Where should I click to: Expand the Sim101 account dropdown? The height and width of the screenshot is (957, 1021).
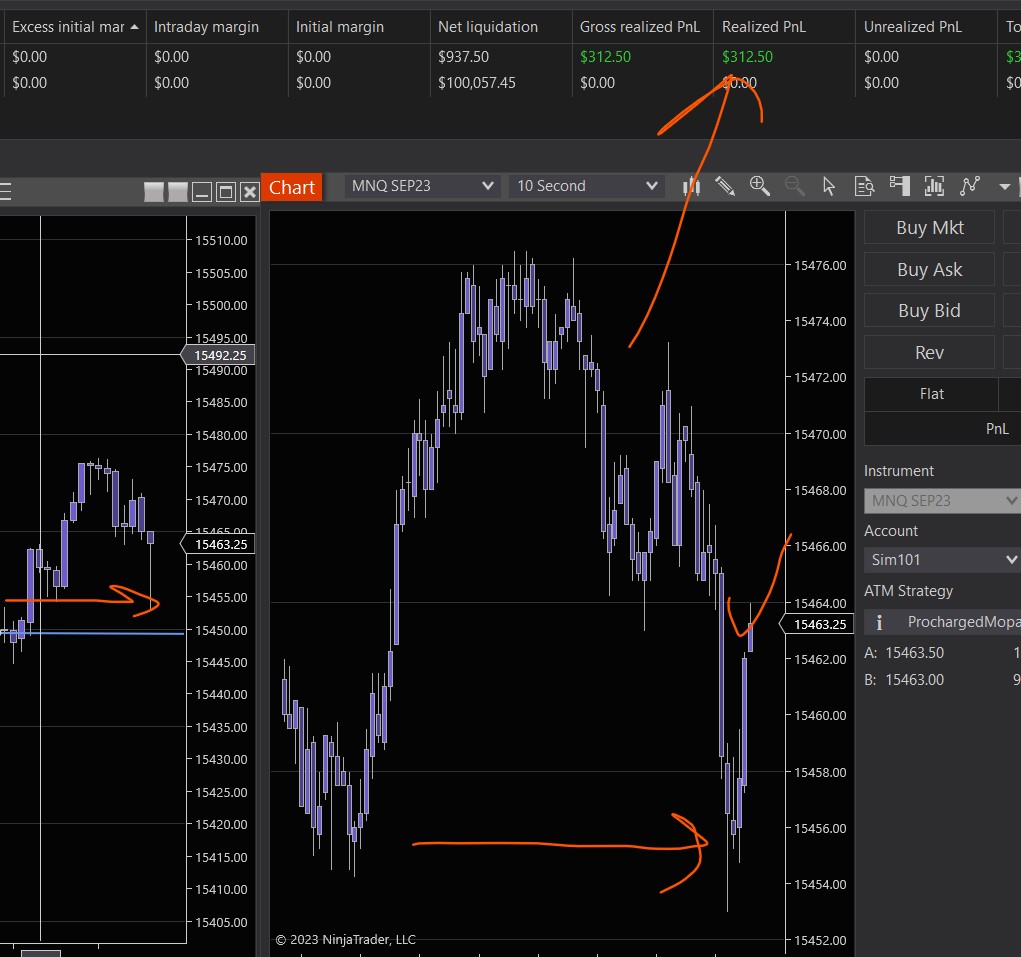point(942,560)
